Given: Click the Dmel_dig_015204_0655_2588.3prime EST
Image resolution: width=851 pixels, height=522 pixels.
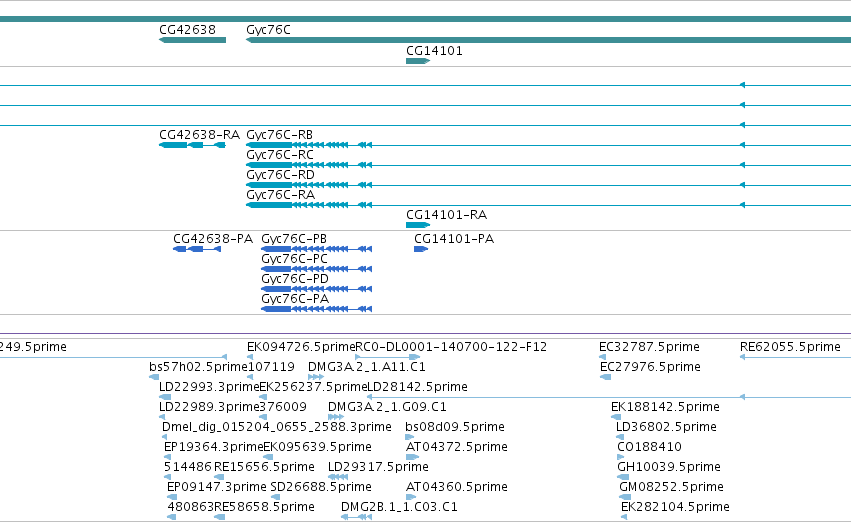Looking at the screenshot, I should pos(164,437).
